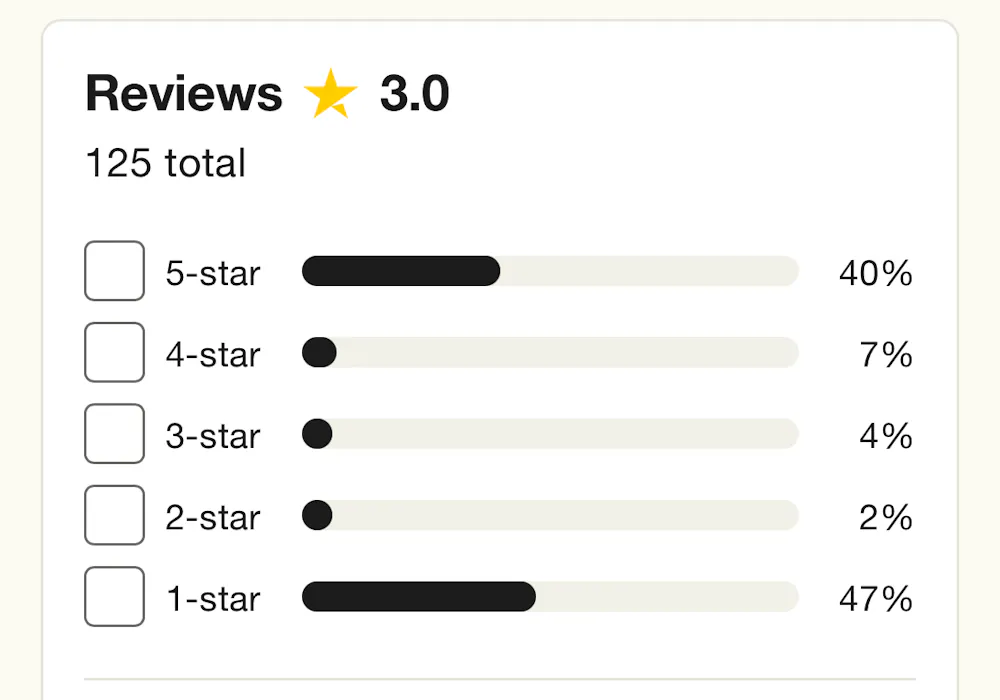Check the 4-star filter checkbox
1000x700 pixels.
[114, 353]
